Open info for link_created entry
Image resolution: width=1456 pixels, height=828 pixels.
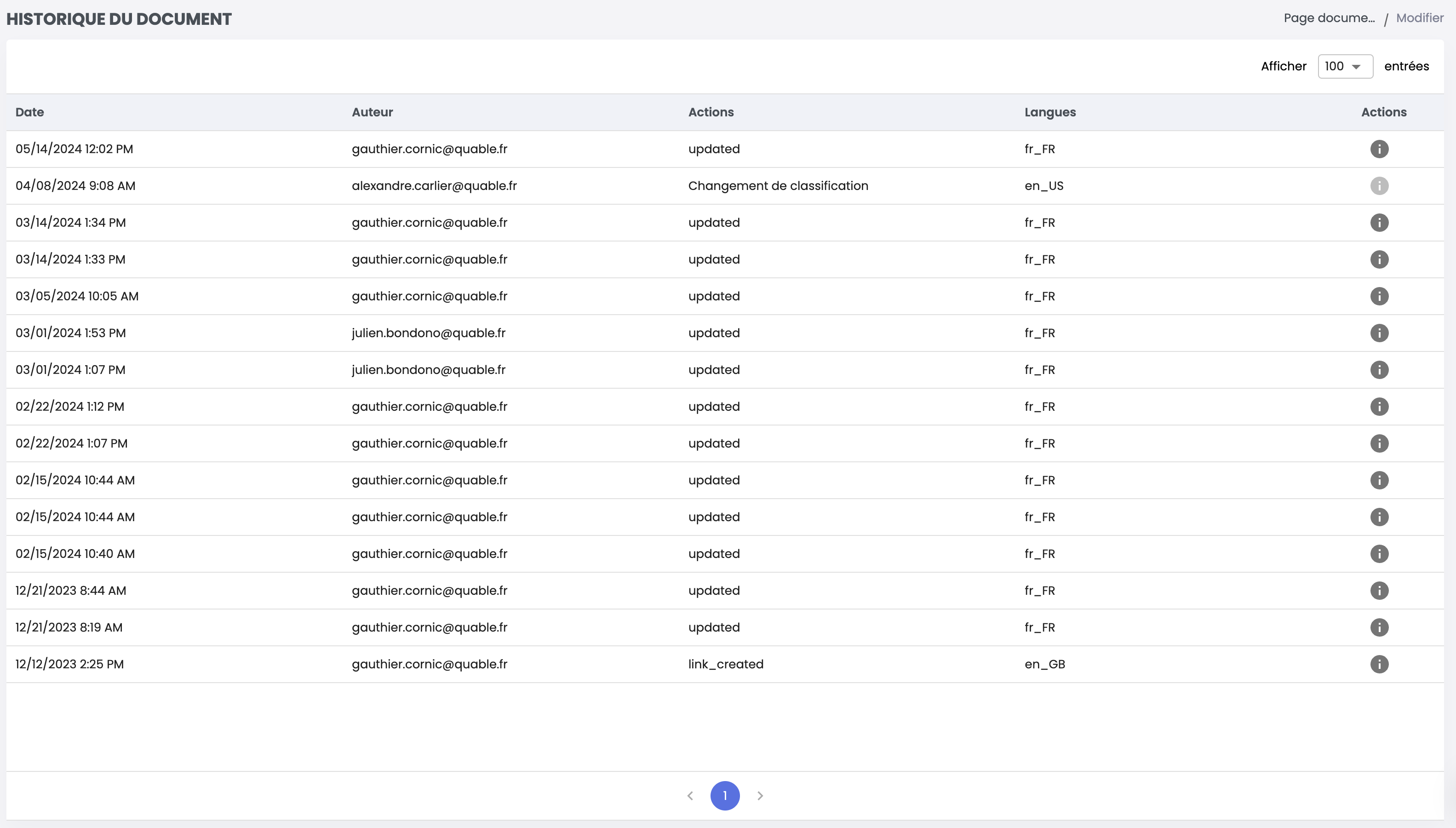1379,664
